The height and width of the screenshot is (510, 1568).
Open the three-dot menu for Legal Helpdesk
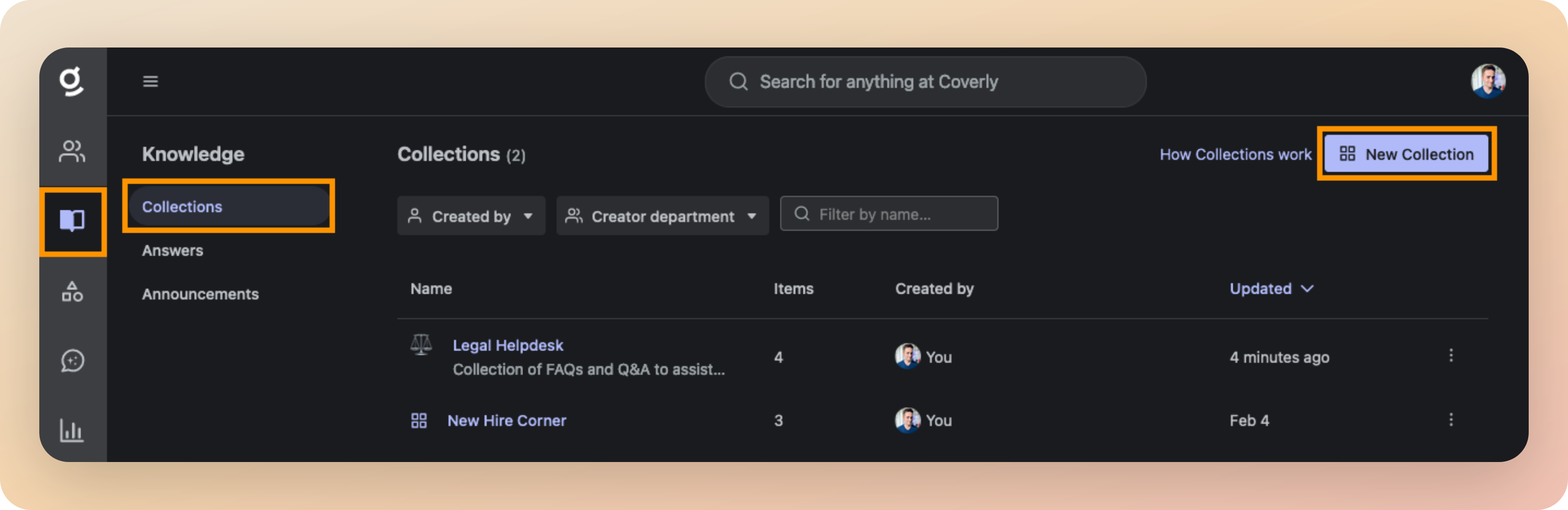[1451, 356]
